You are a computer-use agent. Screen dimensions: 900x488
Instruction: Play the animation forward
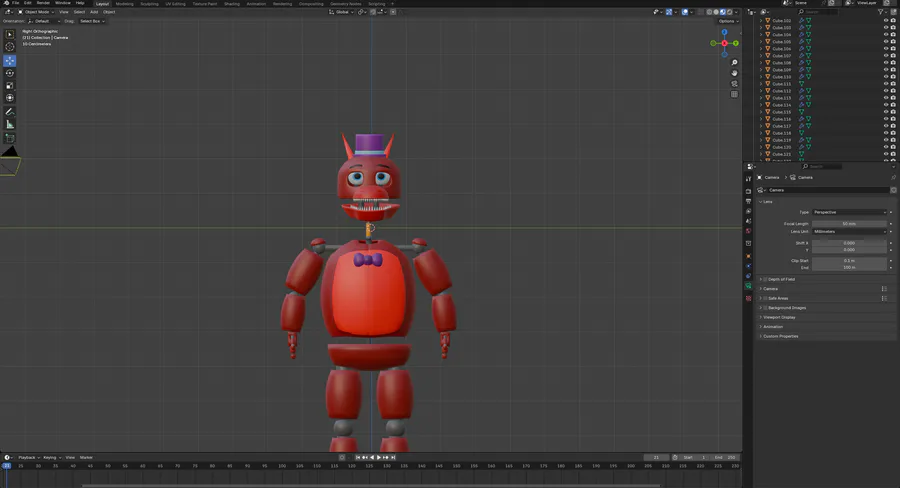point(379,458)
